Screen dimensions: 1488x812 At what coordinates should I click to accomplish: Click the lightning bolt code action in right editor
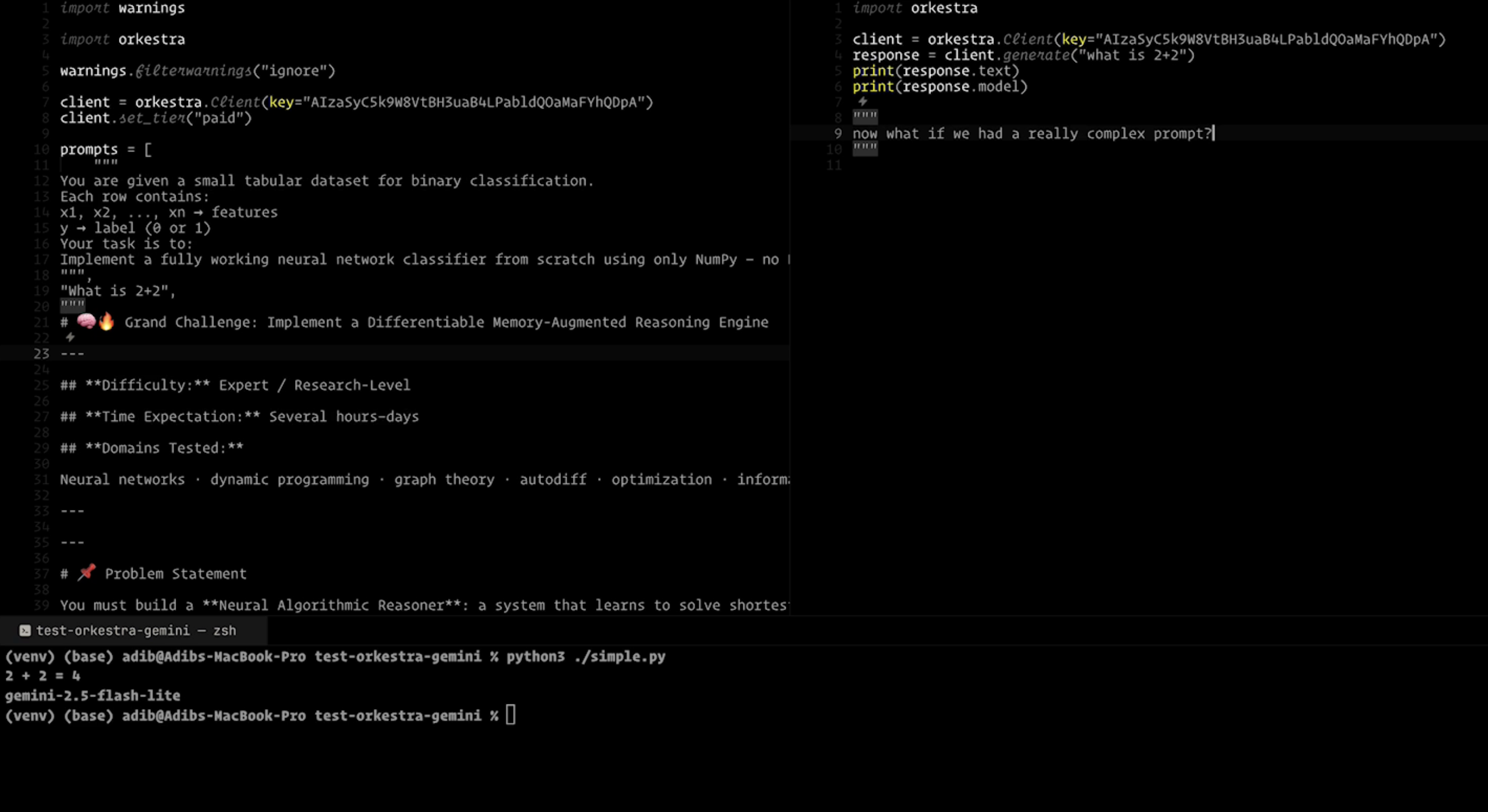(x=862, y=102)
